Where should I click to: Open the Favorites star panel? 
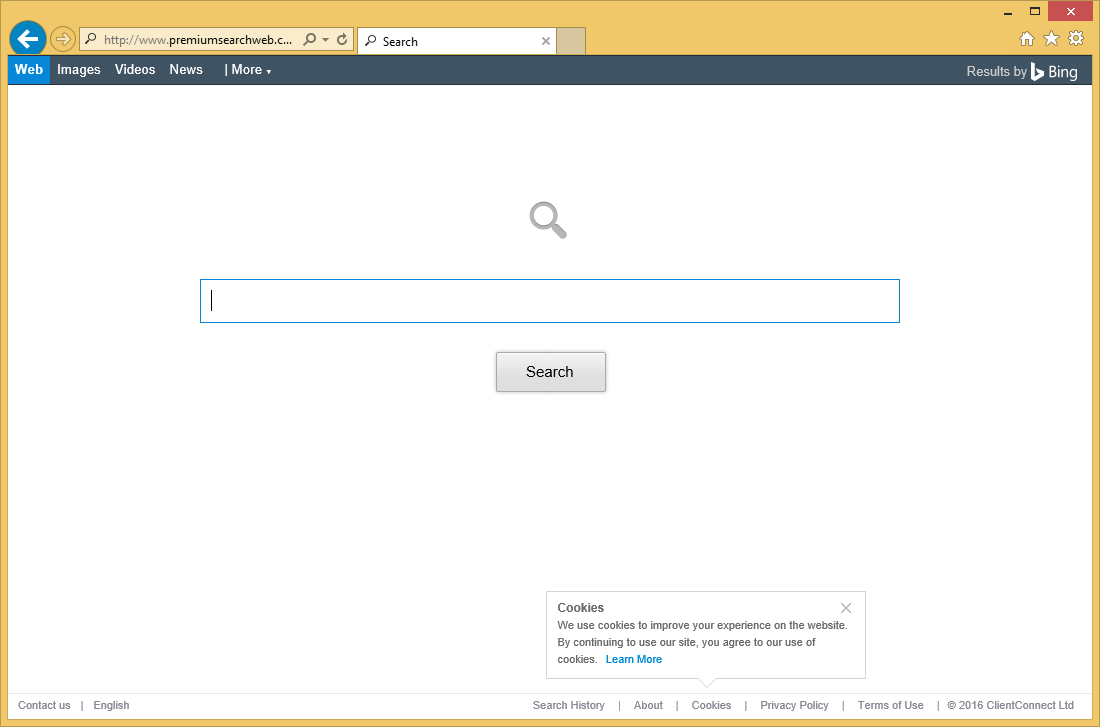click(x=1051, y=38)
